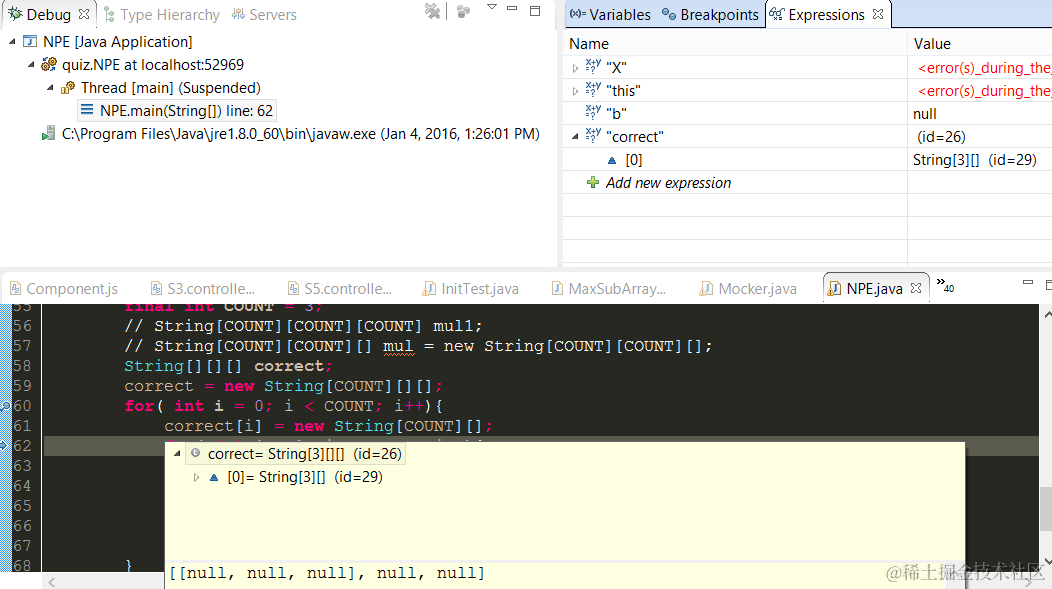Open the S5.controlle... editor tab
This screenshot has height=589, width=1052.
[339, 289]
